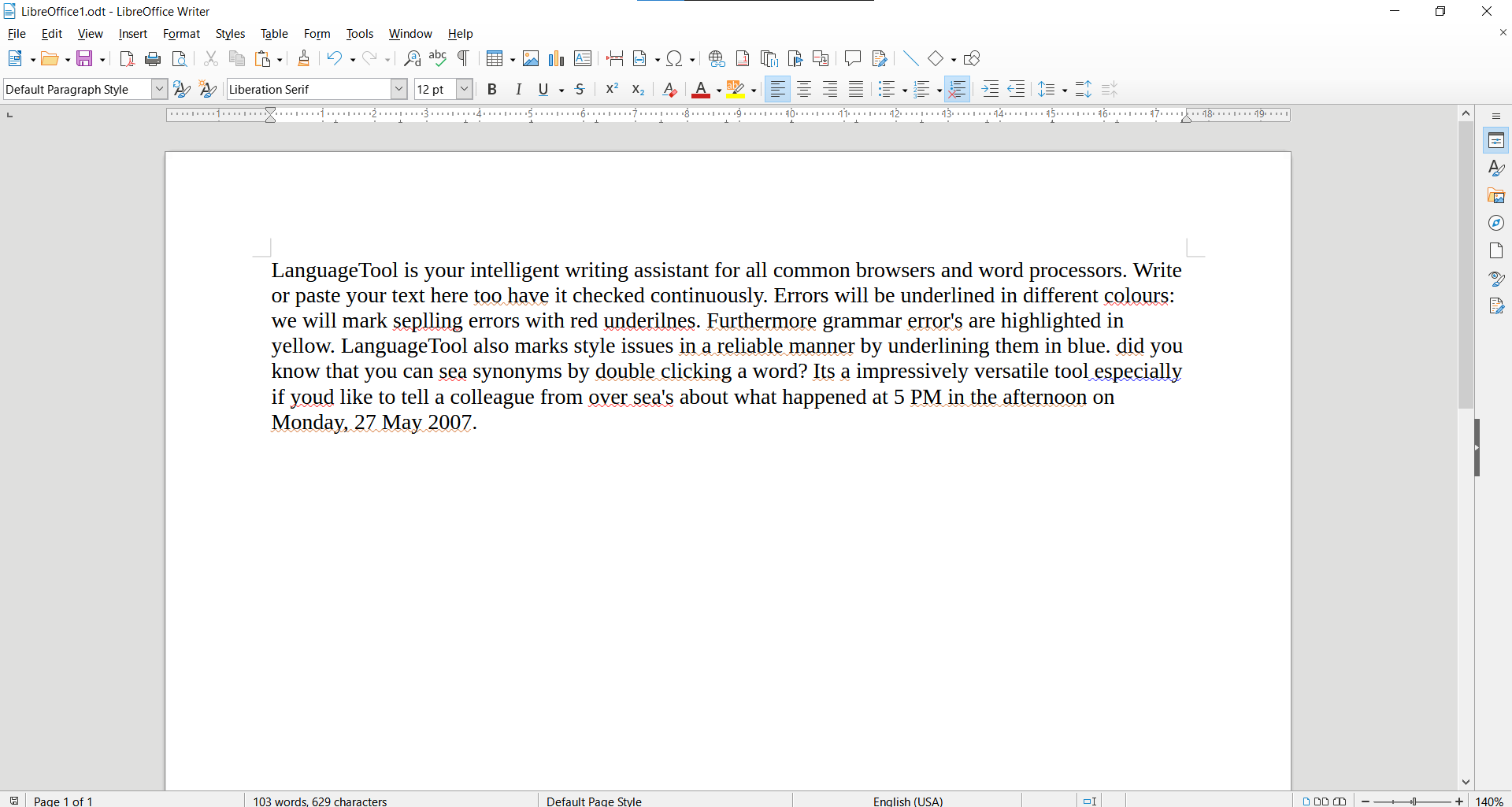Screen dimensions: 1512x807
Task: Open the sidebar Page panel
Action: tap(1496, 251)
